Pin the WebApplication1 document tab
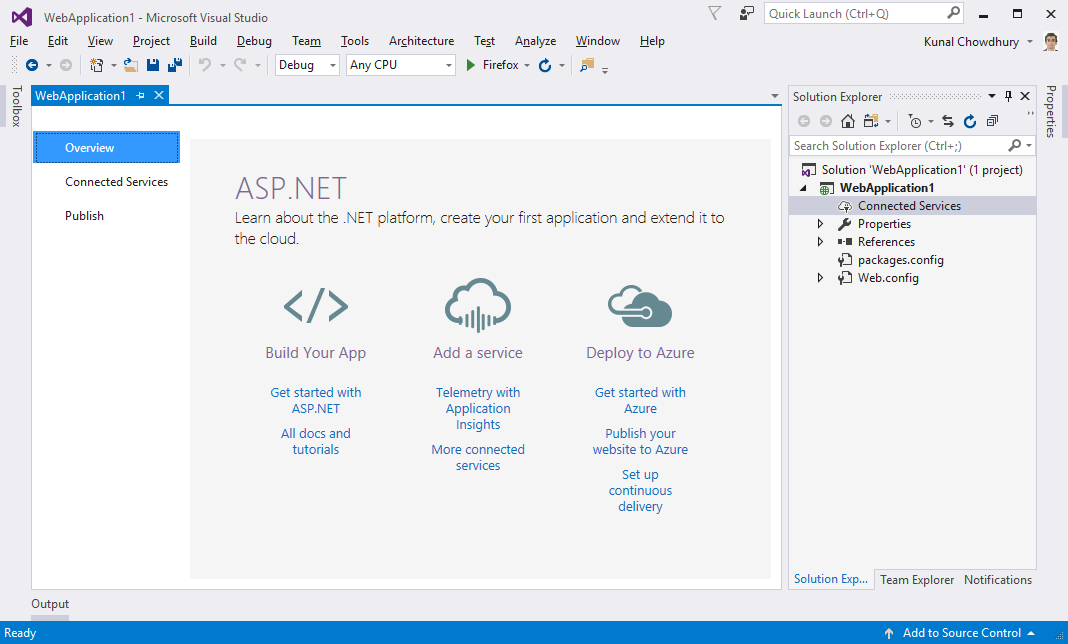This screenshot has width=1068, height=644. click(140, 96)
